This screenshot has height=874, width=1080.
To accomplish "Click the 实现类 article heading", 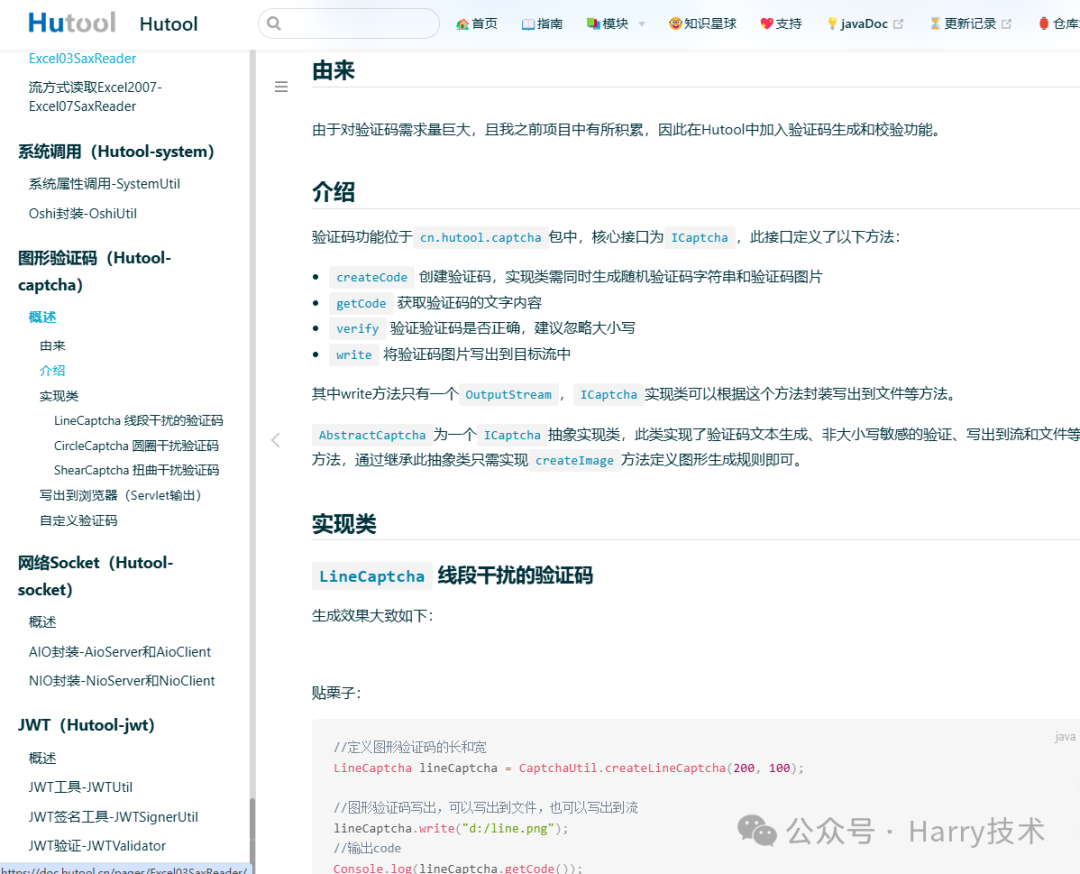I will [344, 524].
